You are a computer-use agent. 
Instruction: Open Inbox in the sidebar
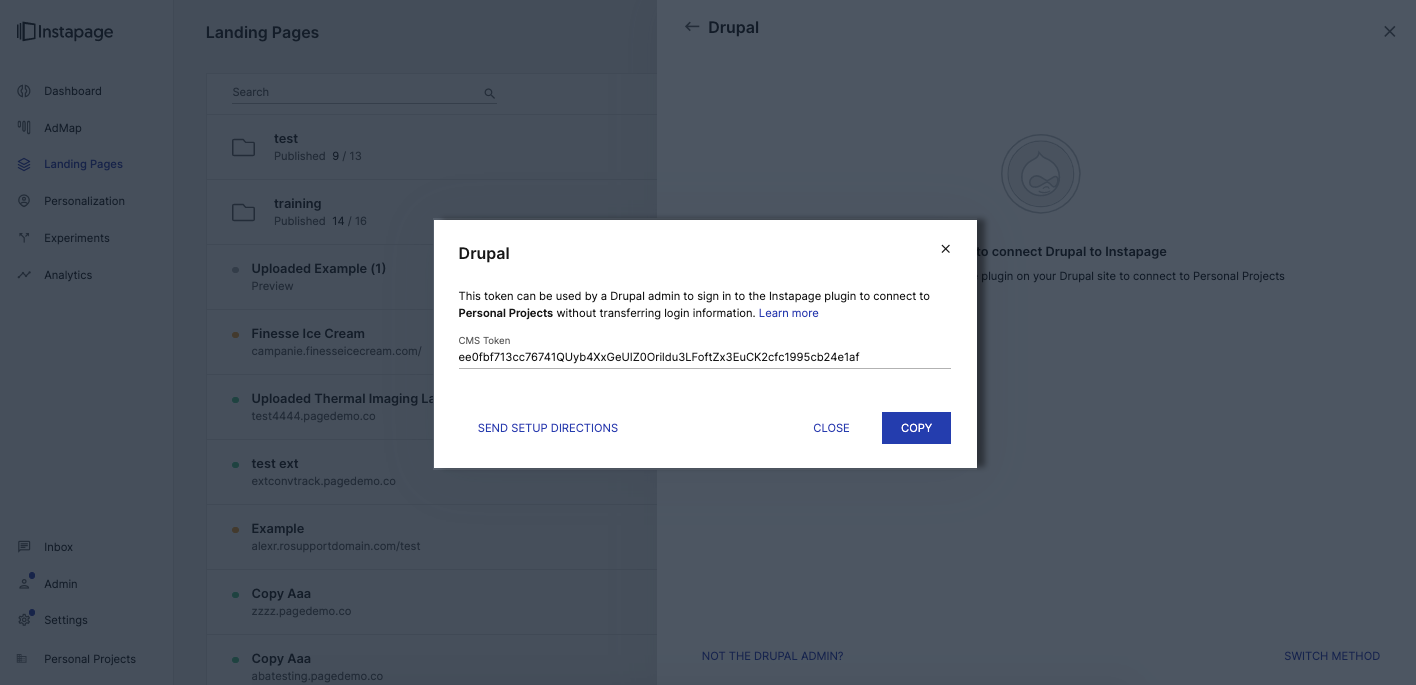pyautogui.click(x=58, y=547)
